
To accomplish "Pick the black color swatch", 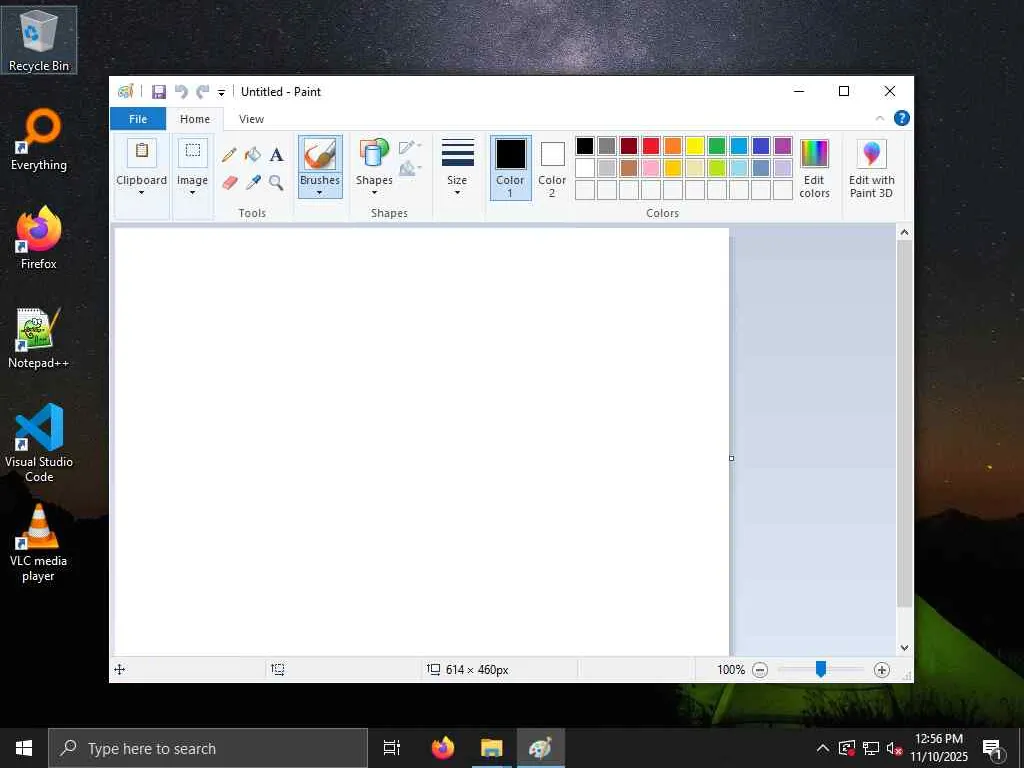I will [x=585, y=146].
